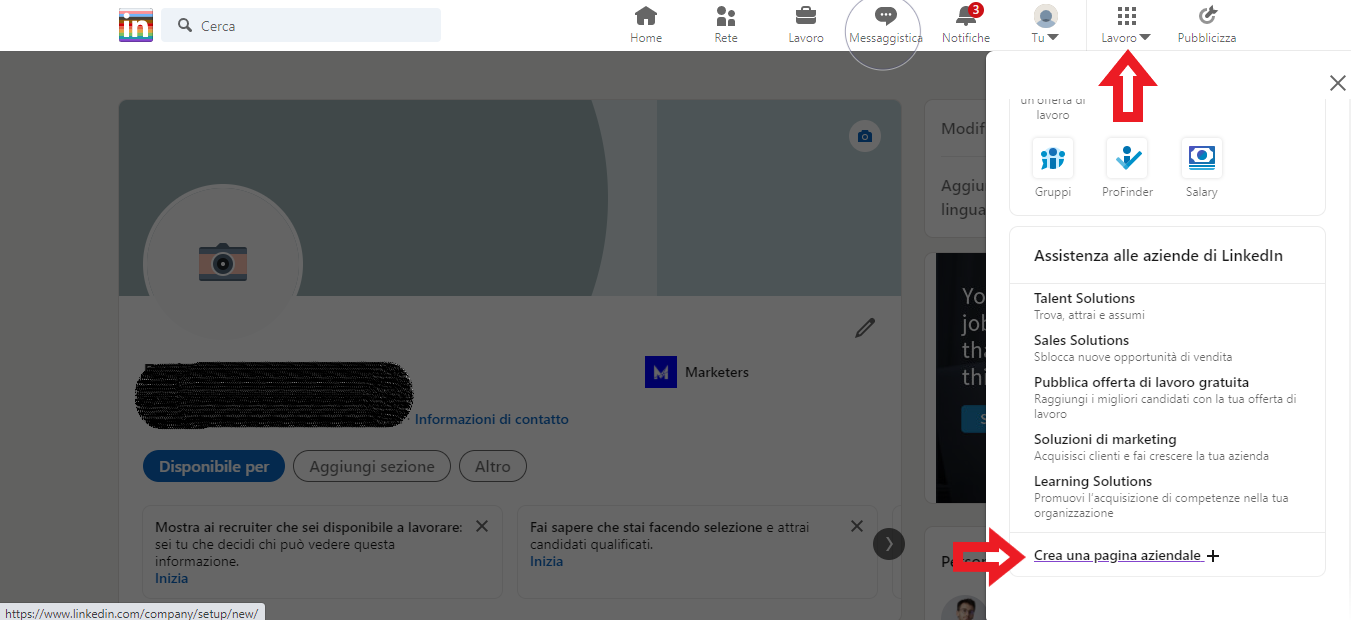The width and height of the screenshot is (1351, 620).
Task: Expand the Tu profile dropdown
Action: tap(1044, 20)
